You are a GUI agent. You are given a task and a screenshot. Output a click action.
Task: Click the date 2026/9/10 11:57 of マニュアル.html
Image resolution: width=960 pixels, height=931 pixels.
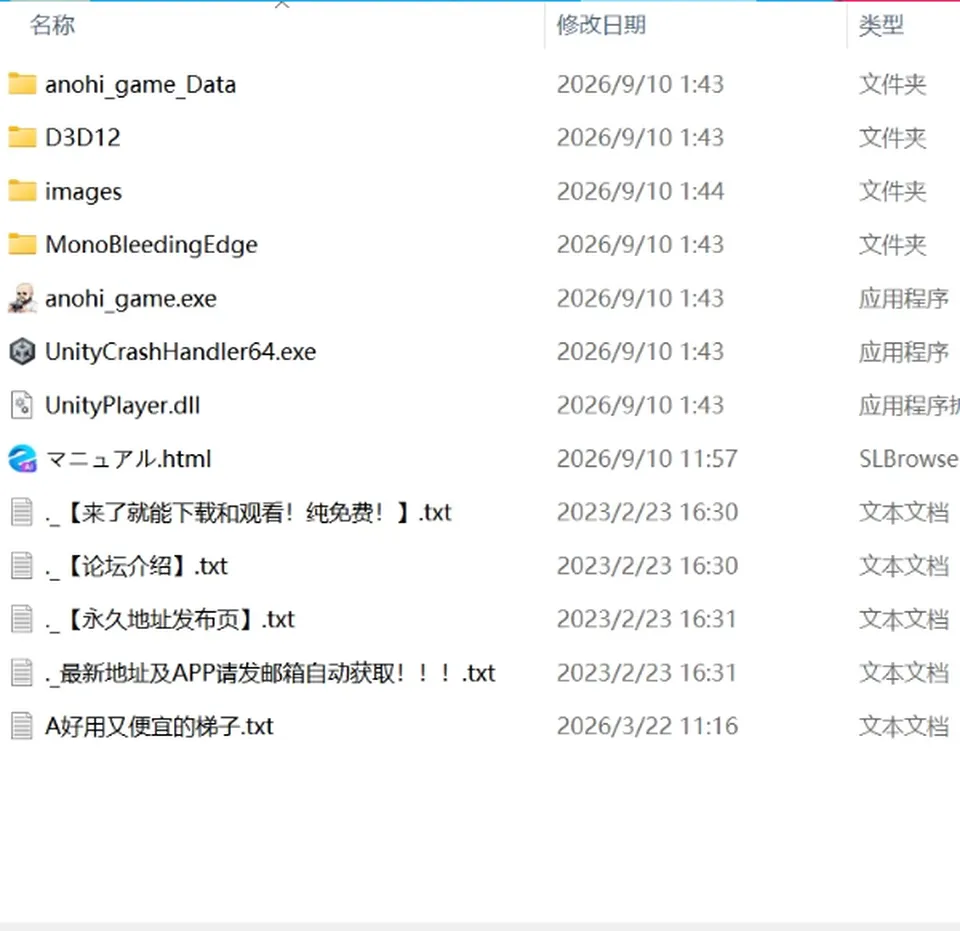pos(647,459)
